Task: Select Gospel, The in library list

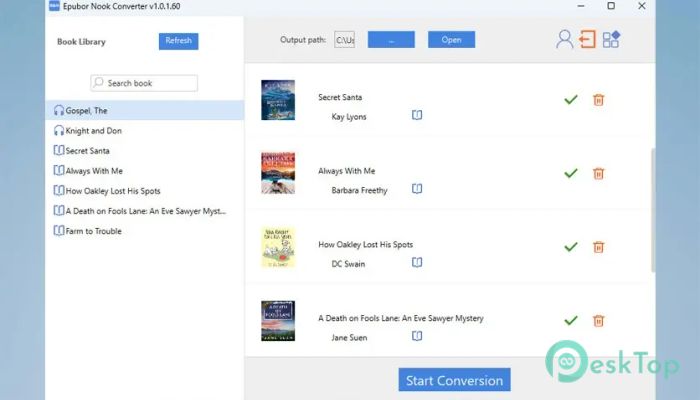Action: click(x=145, y=110)
